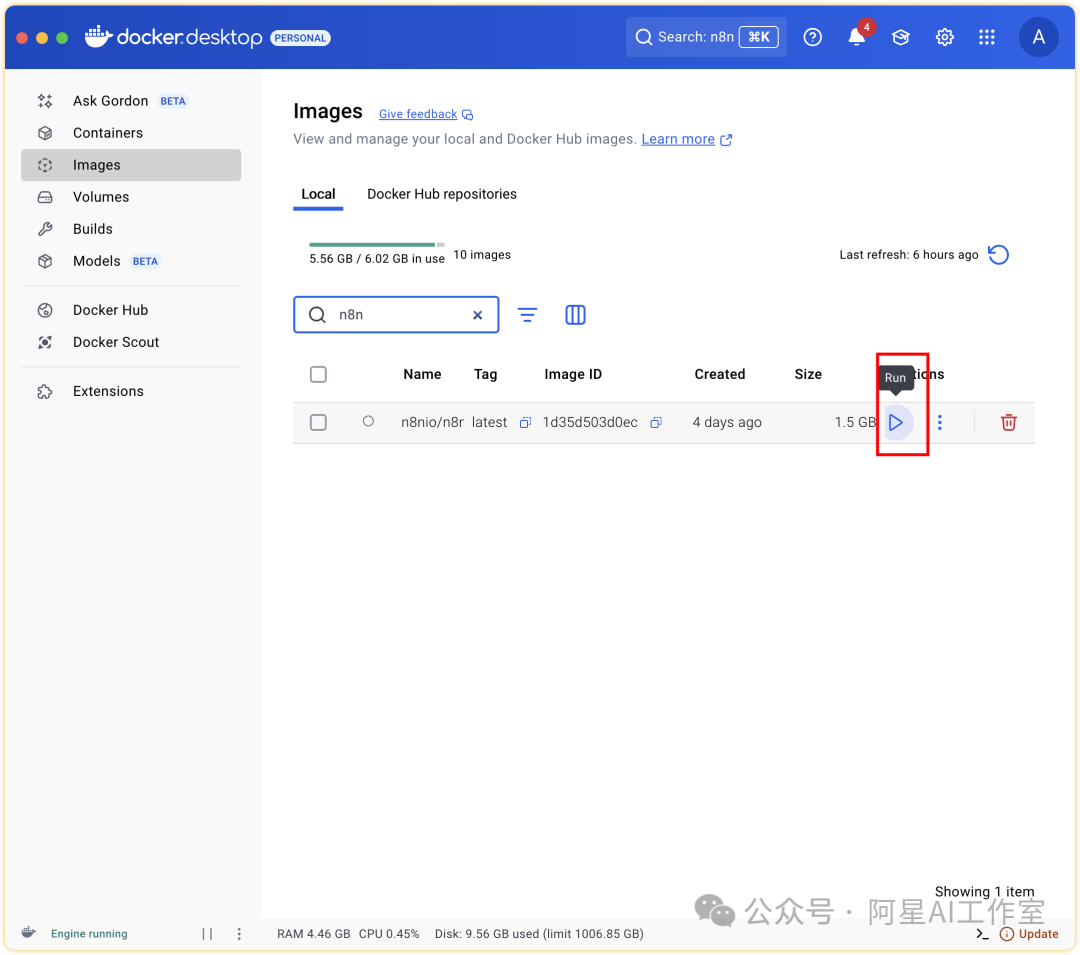
Task: Go to Containers in sidebar
Action: click(x=131, y=133)
